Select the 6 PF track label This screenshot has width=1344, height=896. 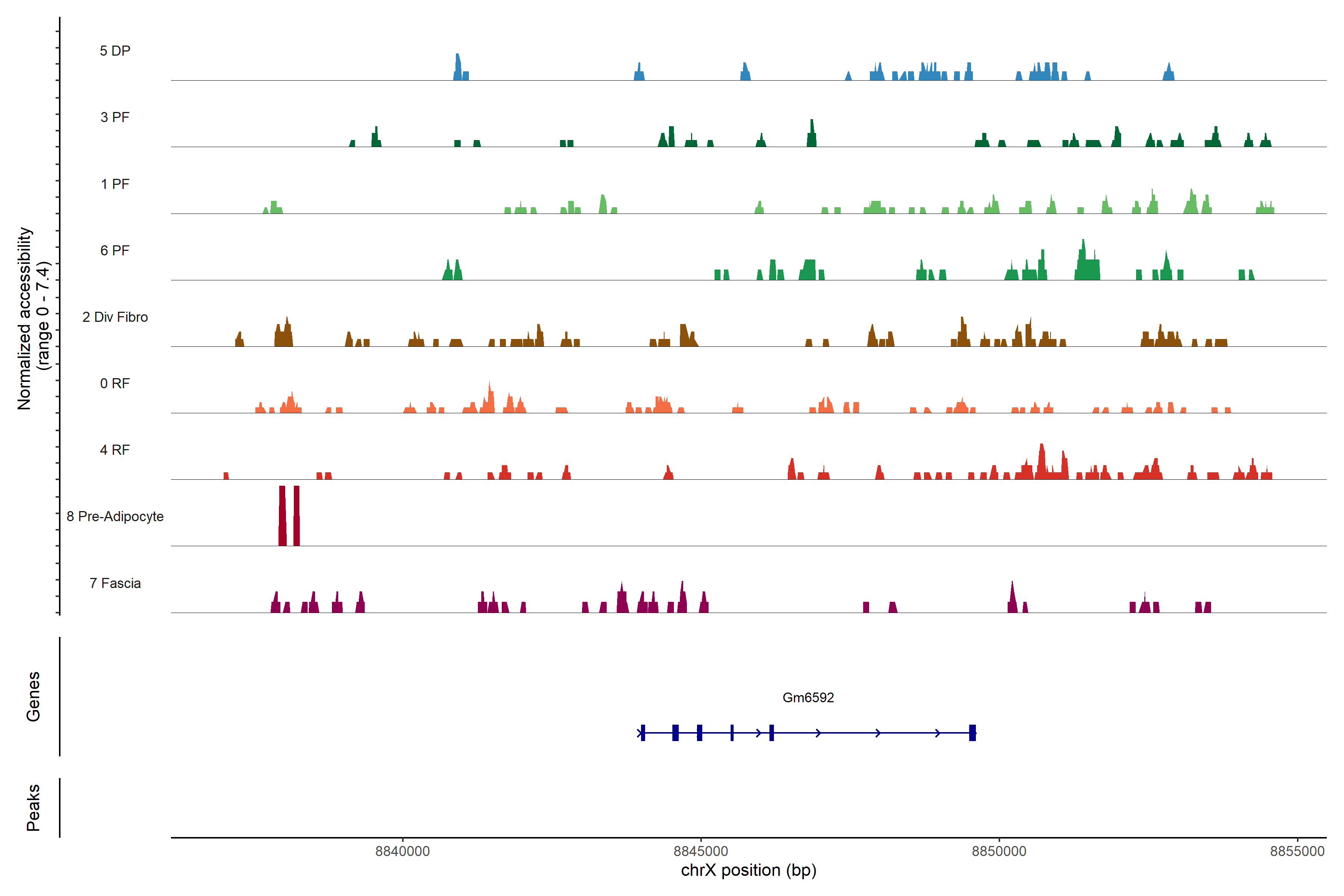tap(115, 250)
